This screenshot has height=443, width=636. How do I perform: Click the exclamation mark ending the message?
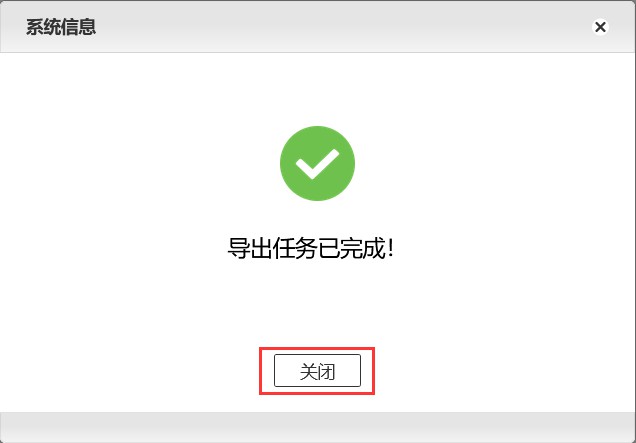[390, 248]
